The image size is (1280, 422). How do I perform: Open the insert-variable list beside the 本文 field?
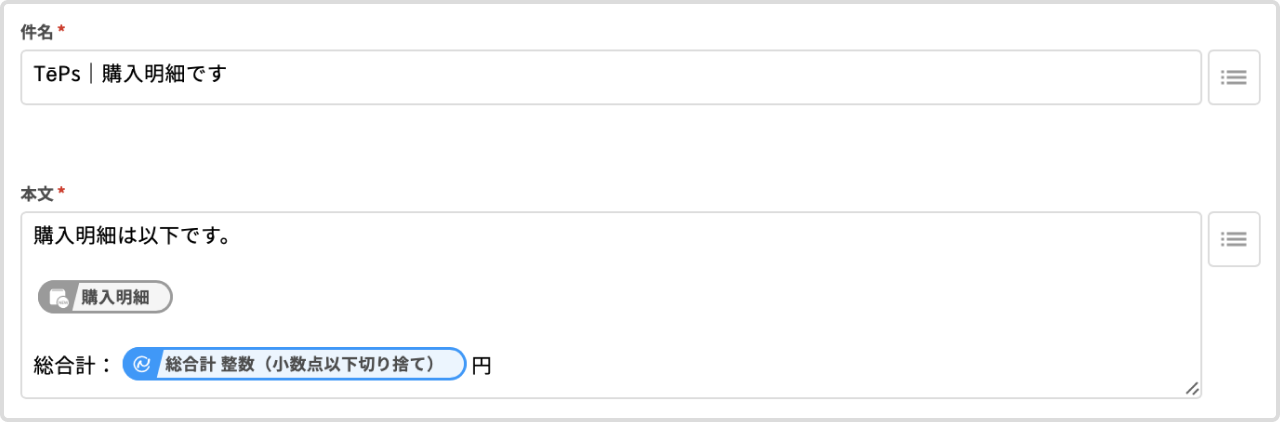[1233, 239]
